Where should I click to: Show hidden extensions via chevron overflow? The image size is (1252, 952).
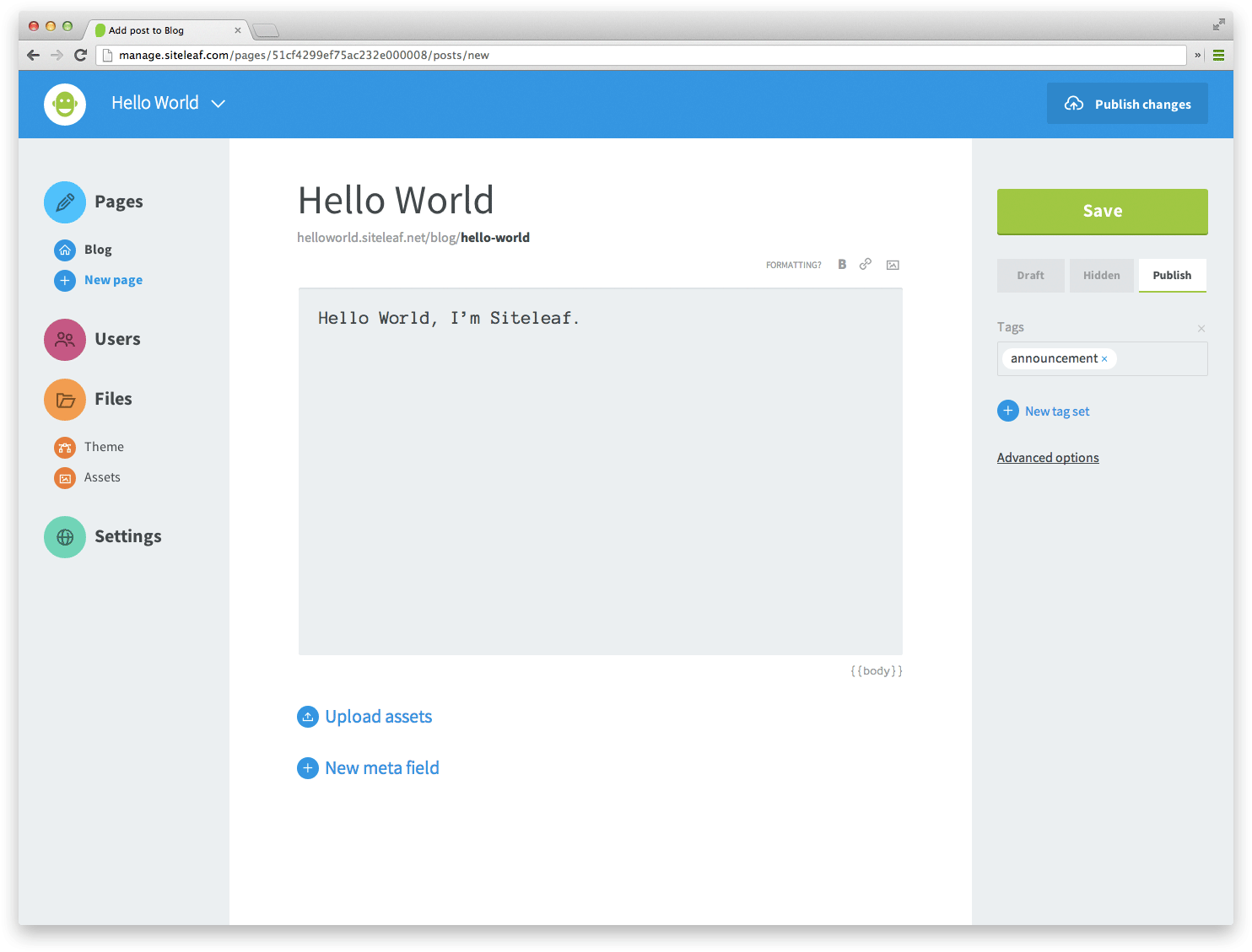point(1198,56)
